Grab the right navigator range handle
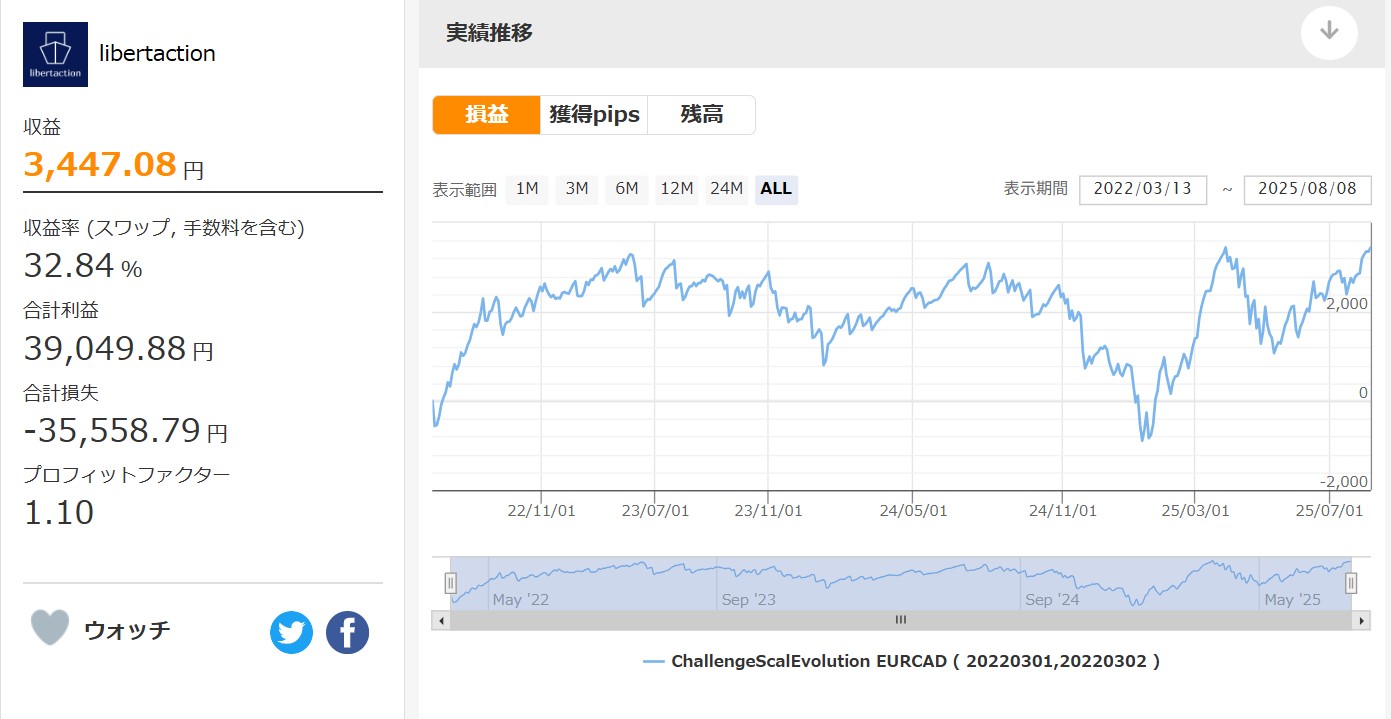Screen dimensions: 1391x719 (x=1351, y=583)
